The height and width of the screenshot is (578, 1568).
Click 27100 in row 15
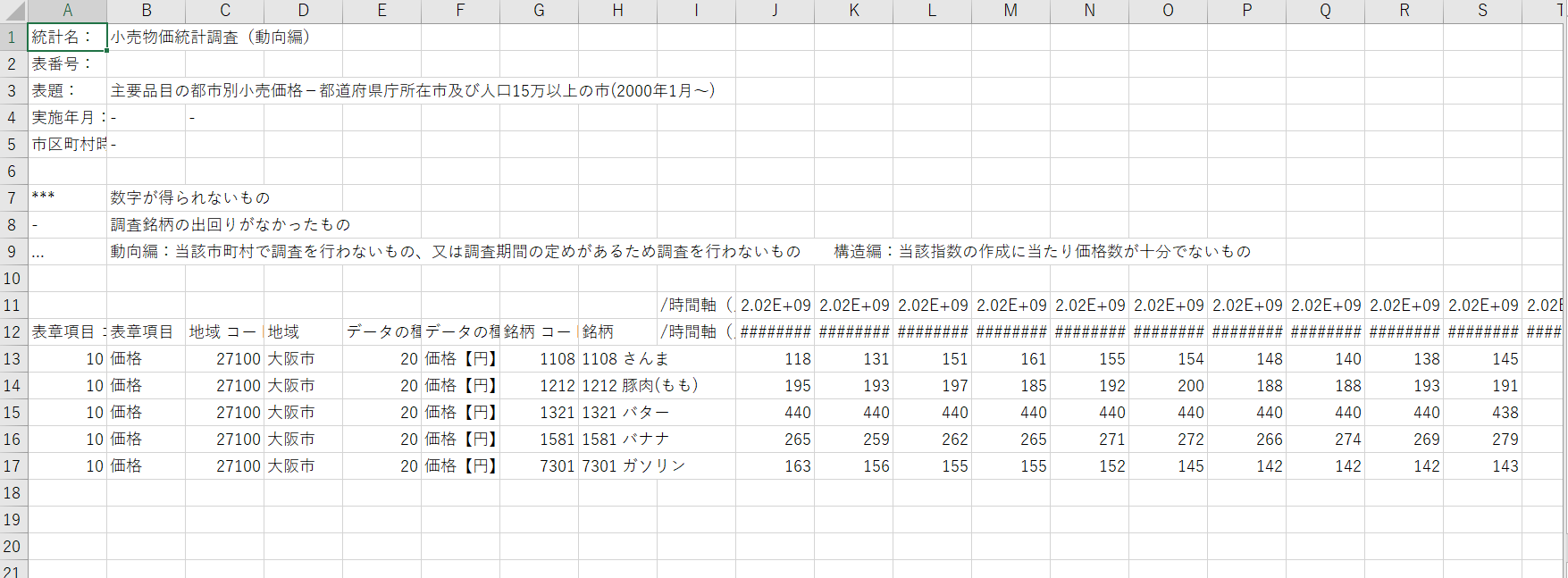225,413
